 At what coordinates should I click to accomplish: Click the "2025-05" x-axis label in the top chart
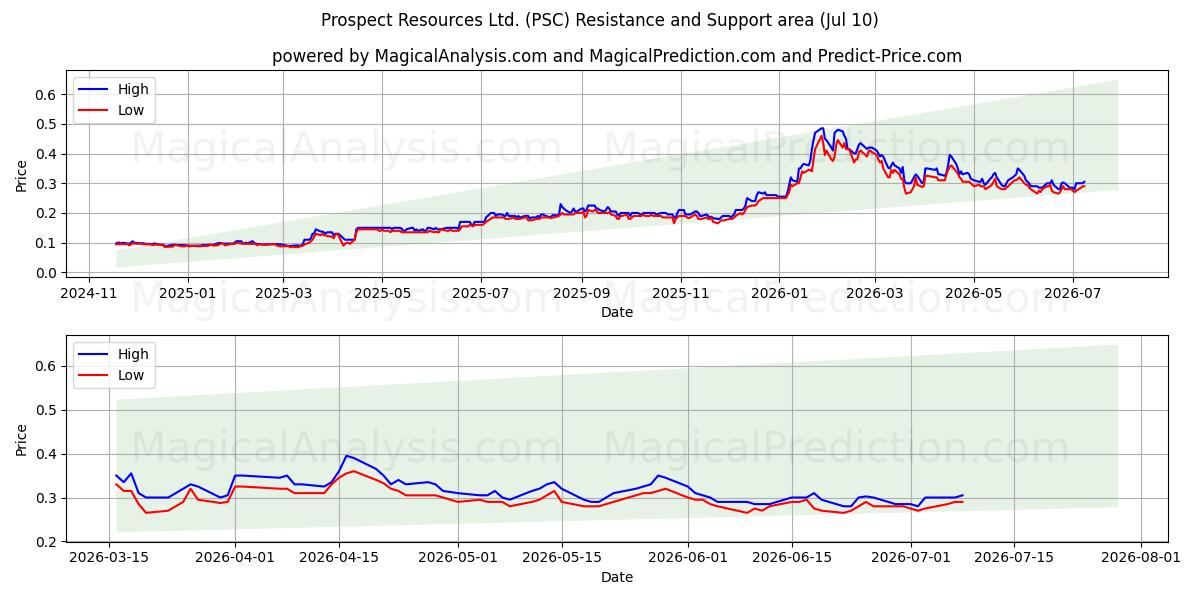pyautogui.click(x=382, y=293)
